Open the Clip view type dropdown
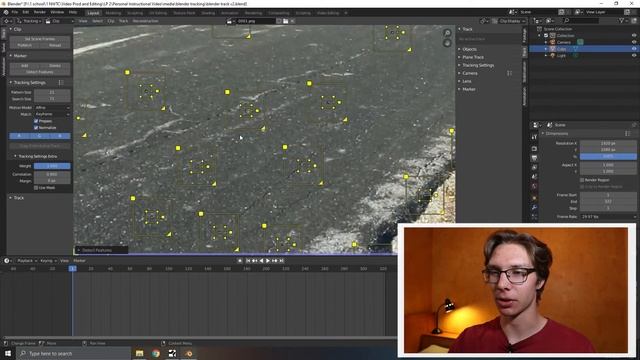640x360 pixels. point(60,21)
